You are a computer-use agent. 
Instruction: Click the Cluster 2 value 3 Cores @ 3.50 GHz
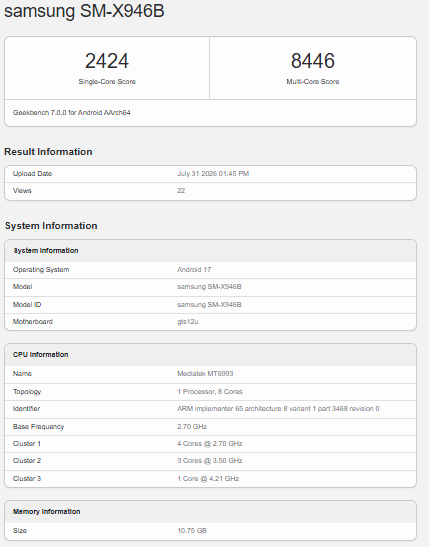point(210,461)
